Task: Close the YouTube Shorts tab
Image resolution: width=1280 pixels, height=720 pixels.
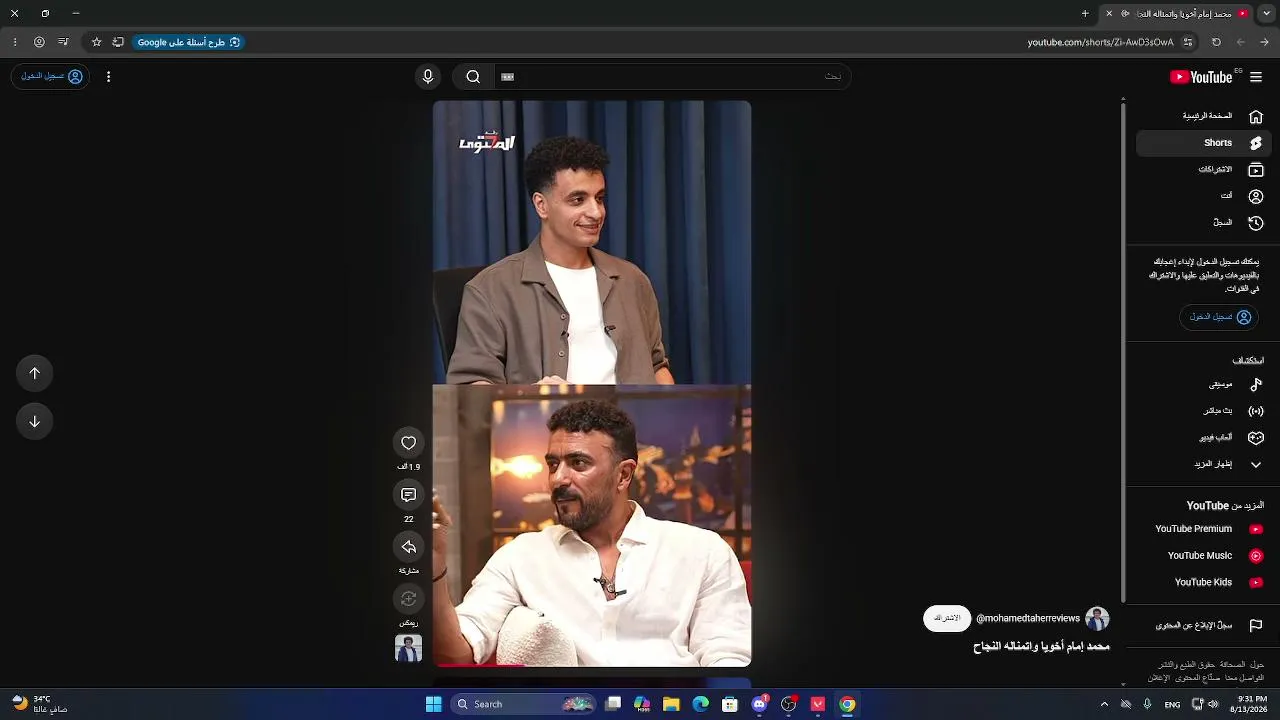Action: tap(1109, 14)
